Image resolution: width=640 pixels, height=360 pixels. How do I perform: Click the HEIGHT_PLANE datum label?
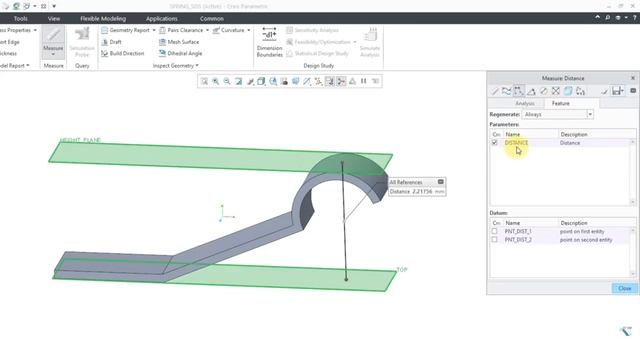[80, 140]
